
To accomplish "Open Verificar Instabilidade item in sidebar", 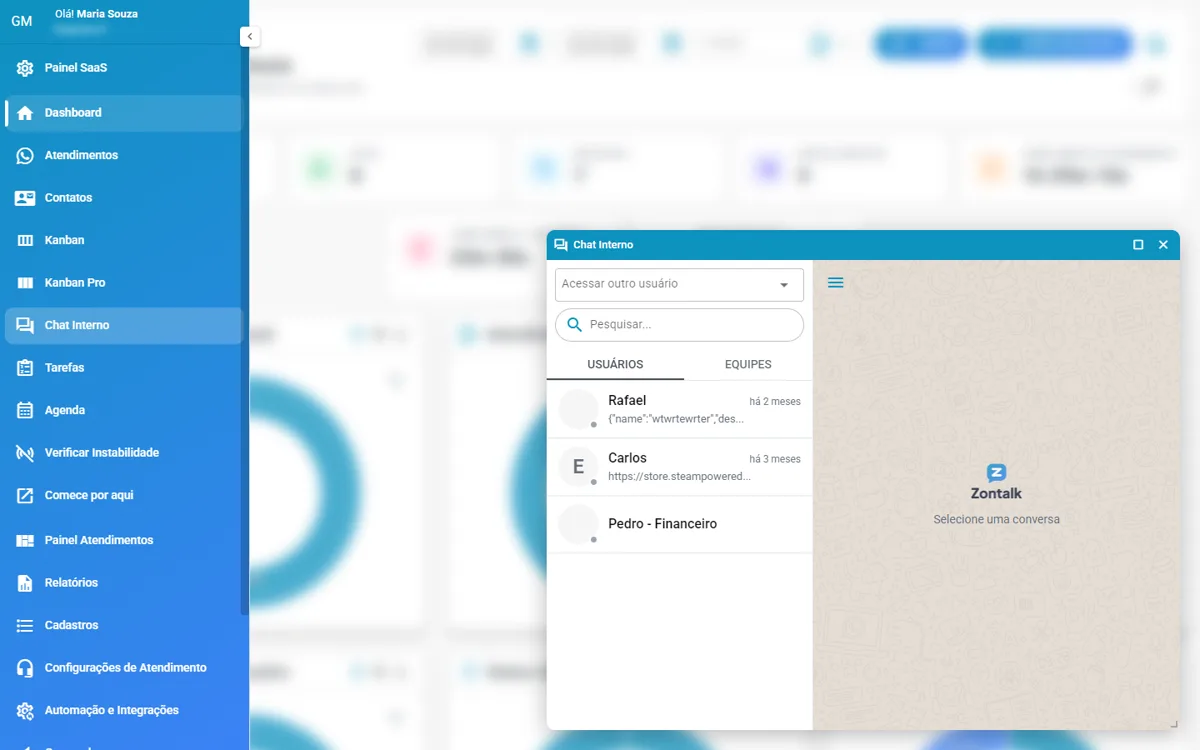I will pos(123,453).
